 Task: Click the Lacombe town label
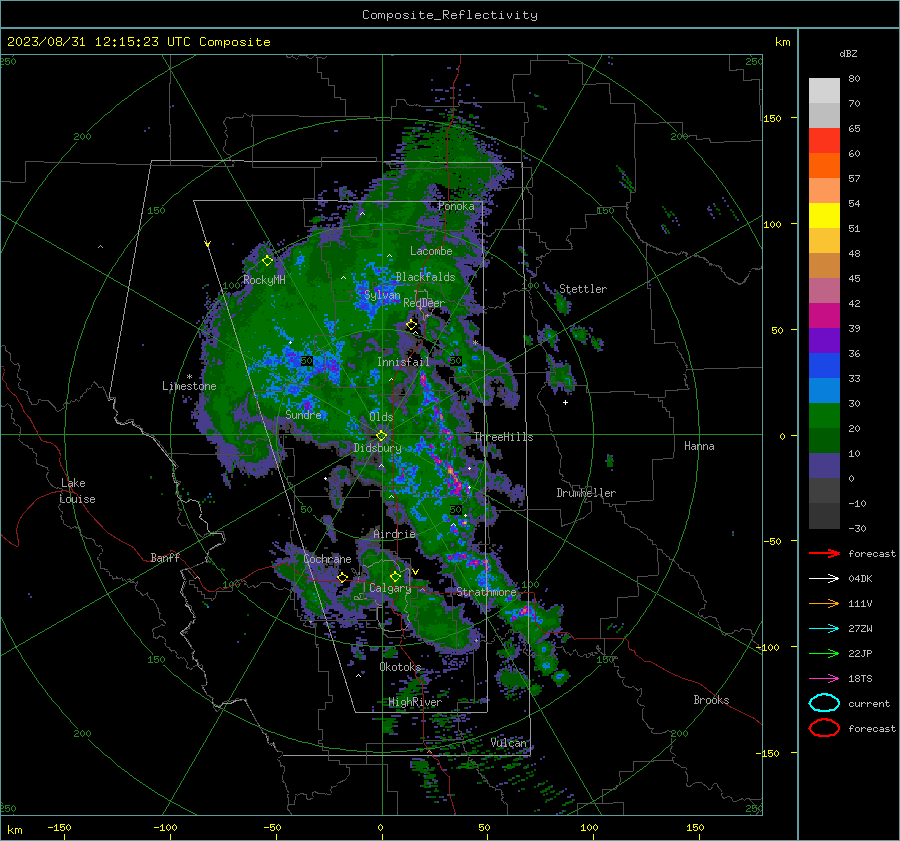[431, 251]
